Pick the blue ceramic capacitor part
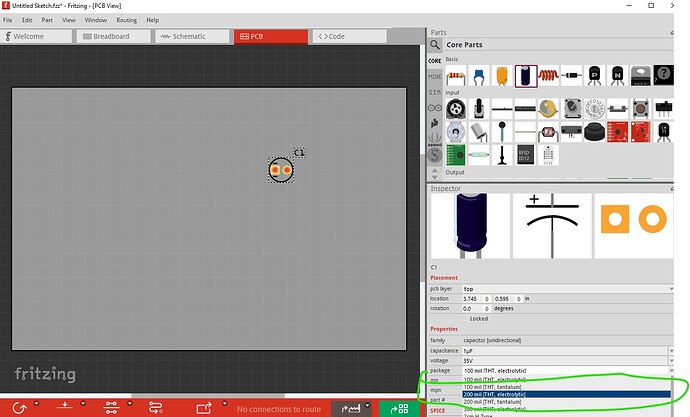 tap(479, 77)
